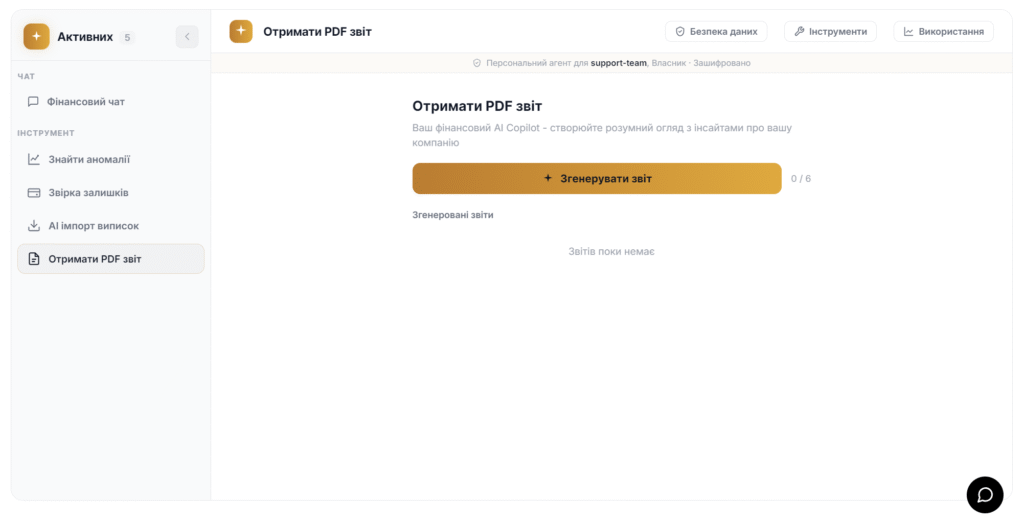The height and width of the screenshot is (522, 1024).
Task: Click the Отримати PDF звіт header title
Action: tap(317, 32)
